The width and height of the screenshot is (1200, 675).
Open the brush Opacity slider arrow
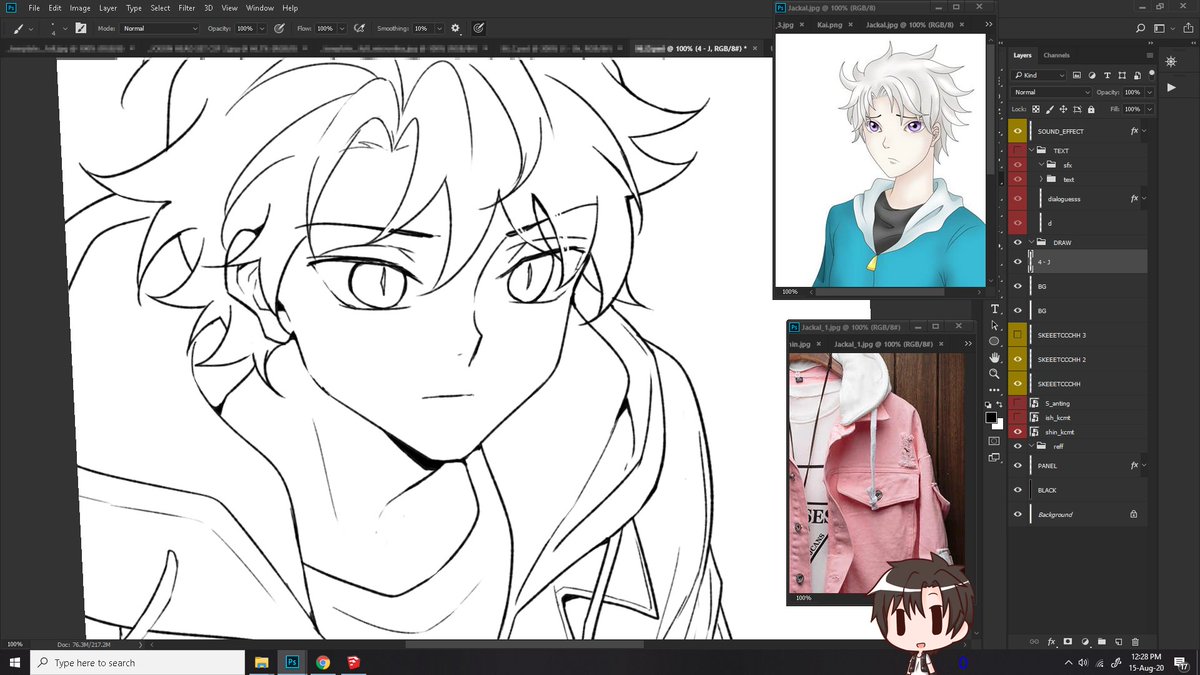pyautogui.click(x=262, y=28)
